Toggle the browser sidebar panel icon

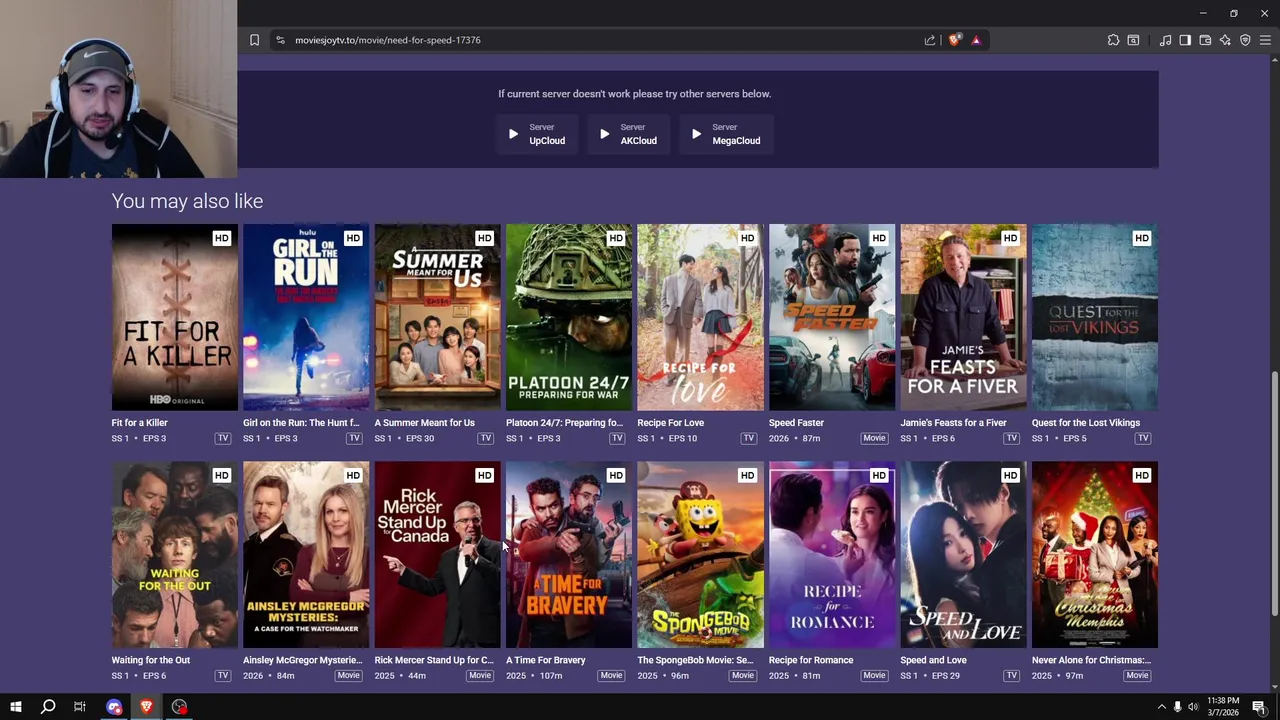1185,40
